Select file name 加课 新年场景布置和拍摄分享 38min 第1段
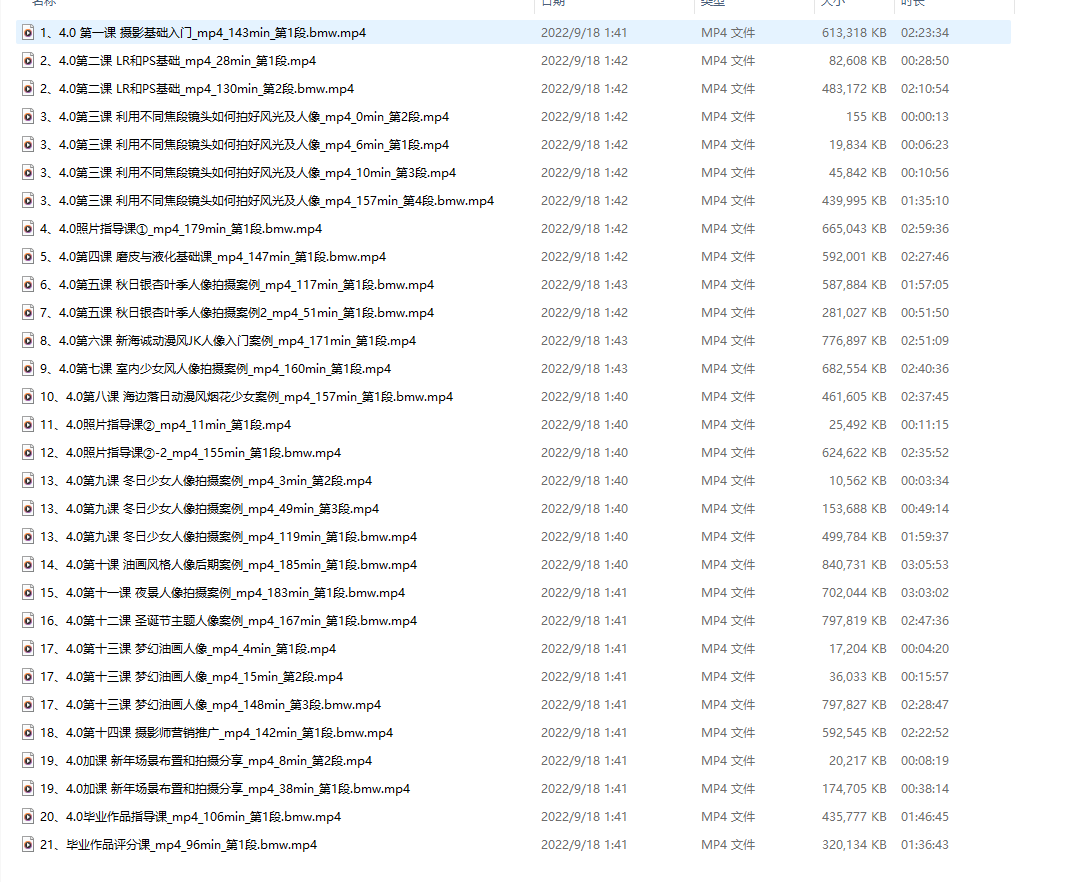 tap(225, 789)
